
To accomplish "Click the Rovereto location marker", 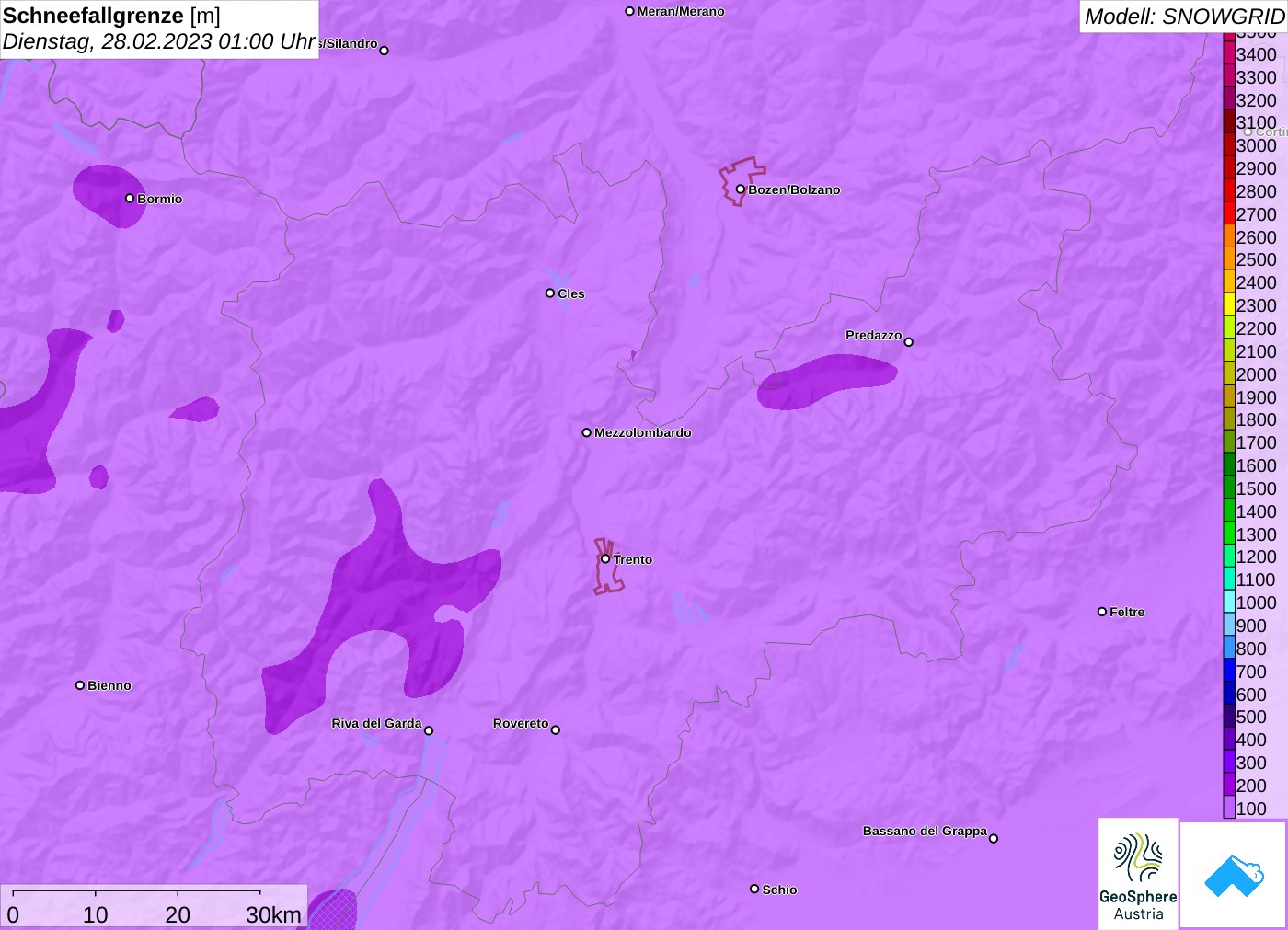I will (x=556, y=730).
